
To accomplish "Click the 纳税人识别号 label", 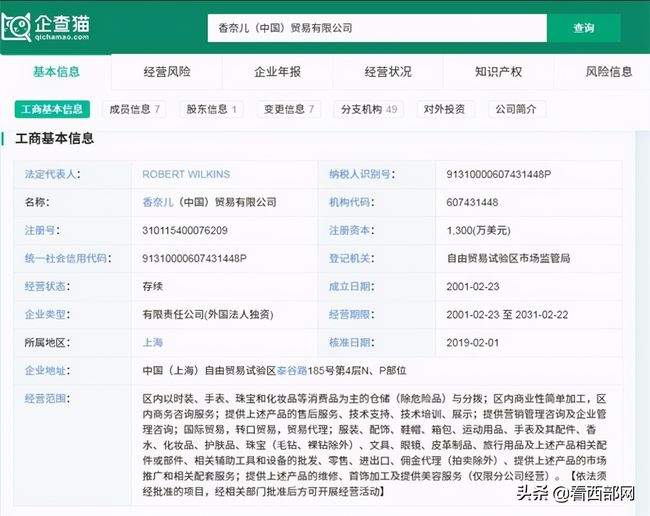I will pos(361,174).
